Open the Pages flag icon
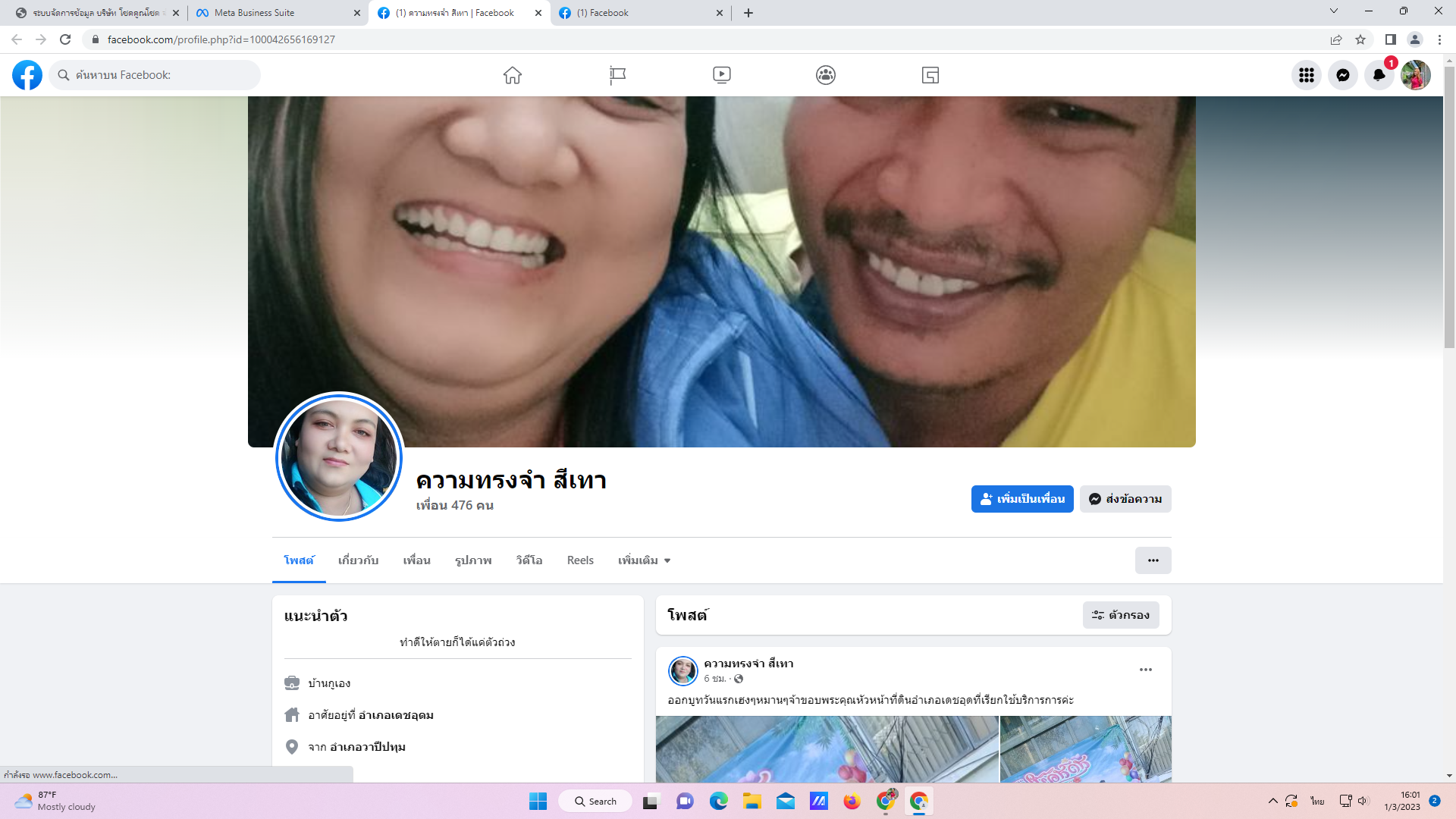Viewport: 1456px width, 819px height. [617, 75]
